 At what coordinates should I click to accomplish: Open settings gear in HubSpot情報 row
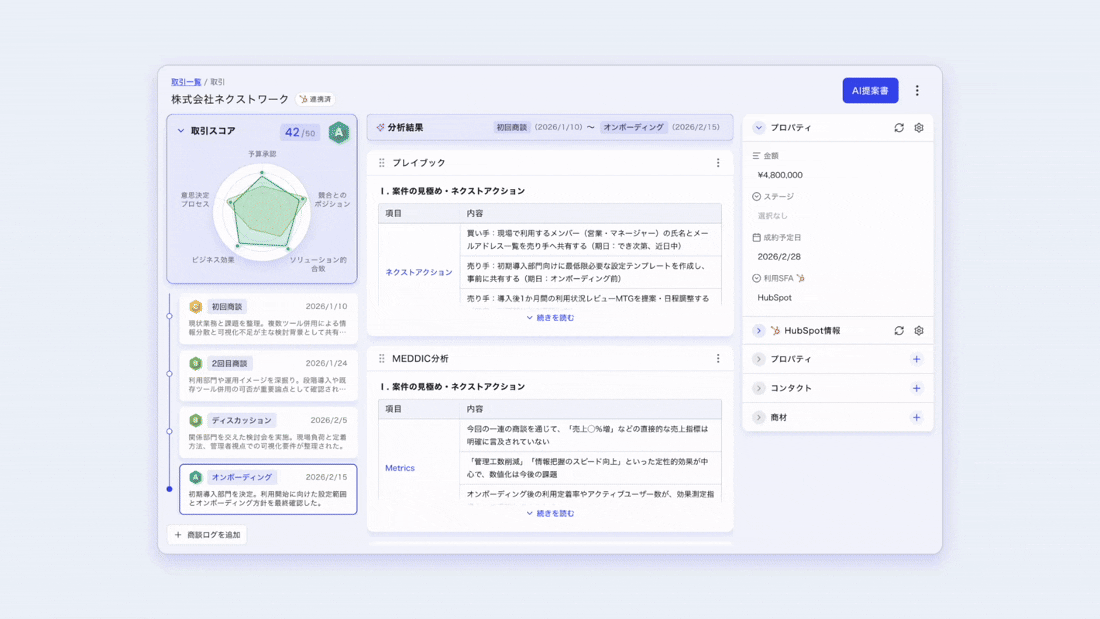tap(919, 331)
